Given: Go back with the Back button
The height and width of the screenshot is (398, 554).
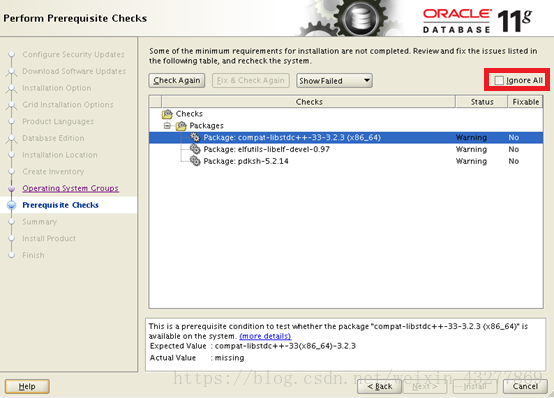Looking at the screenshot, I should click(x=379, y=386).
